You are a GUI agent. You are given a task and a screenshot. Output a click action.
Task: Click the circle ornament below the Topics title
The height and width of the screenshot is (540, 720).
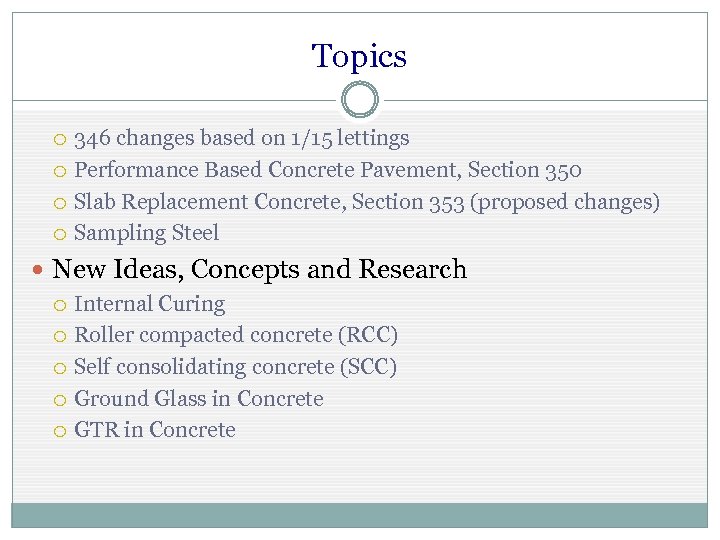point(360,100)
